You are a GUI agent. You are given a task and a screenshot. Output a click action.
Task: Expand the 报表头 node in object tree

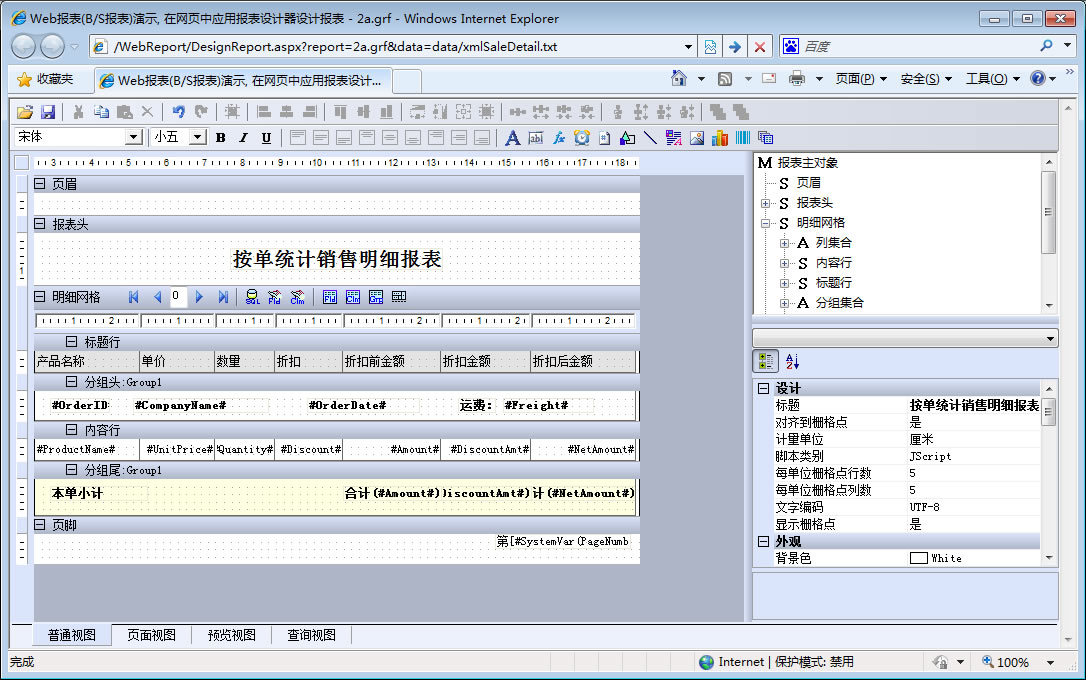click(766, 203)
